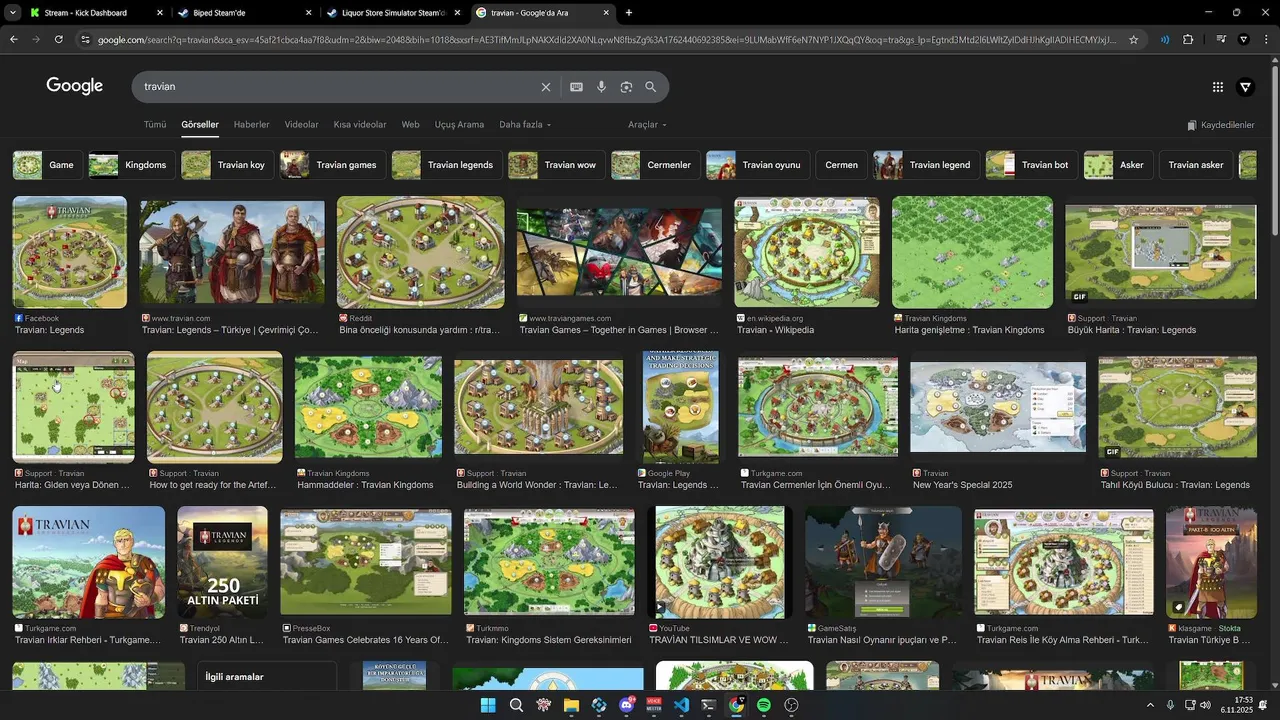This screenshot has height=720, width=1280.
Task: Bookmark this page with the star icon
Action: (1133, 39)
